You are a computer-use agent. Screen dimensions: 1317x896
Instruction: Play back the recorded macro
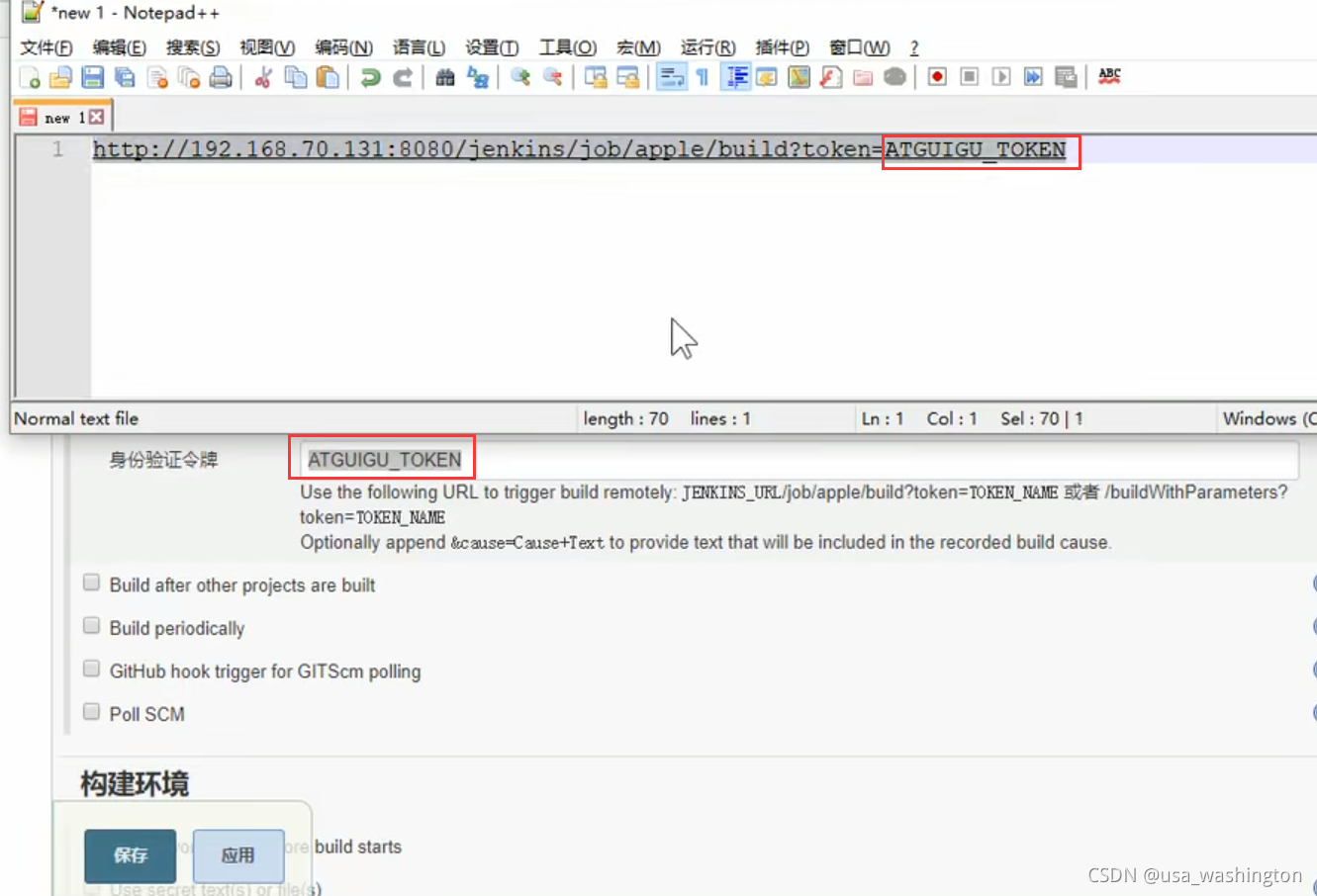pos(1001,77)
